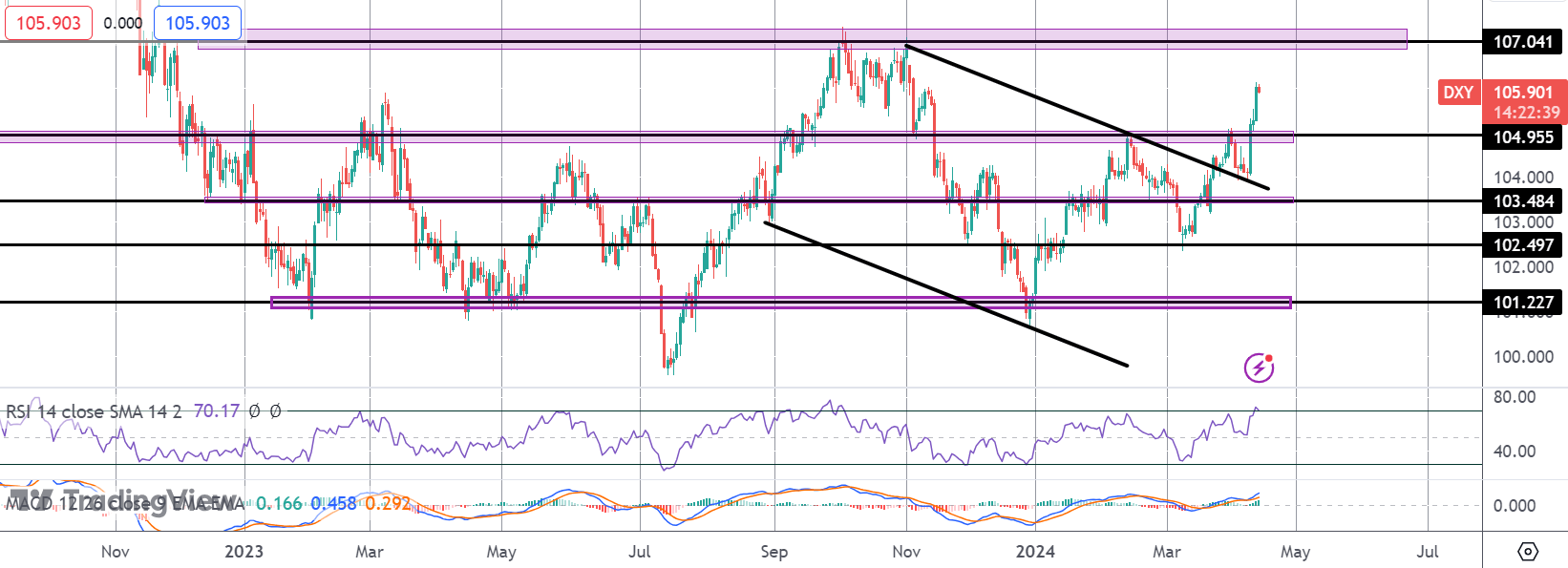Select the pink resistance zone rectangle near 107.041
Viewport: 1568px width, 568px height.
[802, 39]
